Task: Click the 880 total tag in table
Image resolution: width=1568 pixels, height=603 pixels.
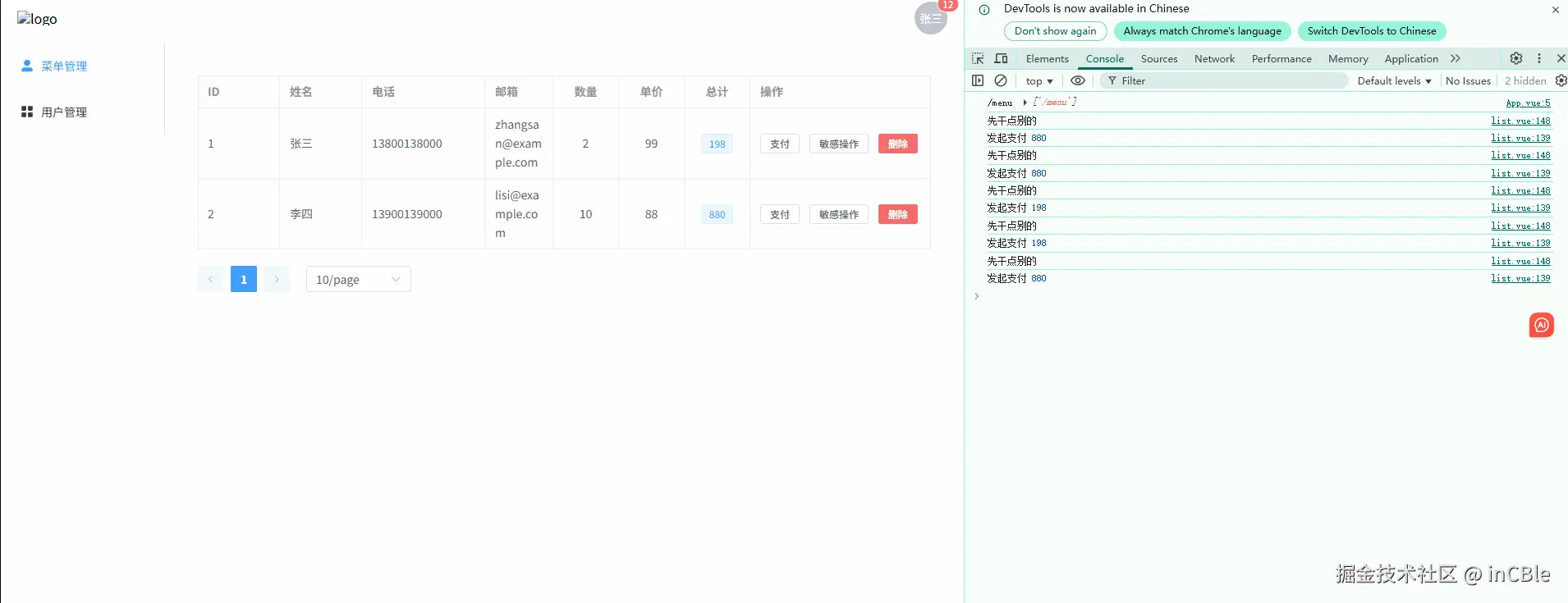Action: click(x=717, y=214)
